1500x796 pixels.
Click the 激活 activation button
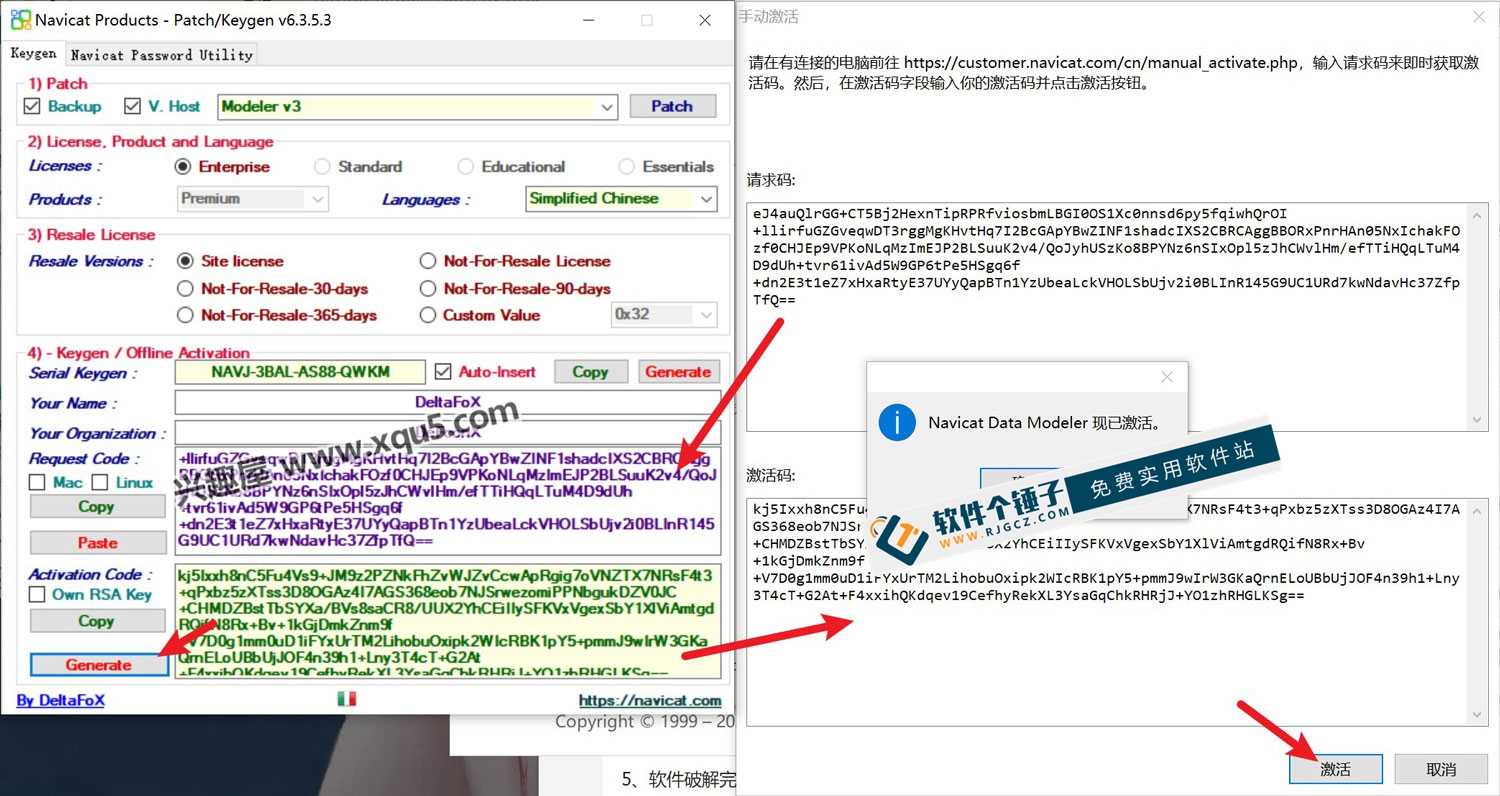point(1335,769)
